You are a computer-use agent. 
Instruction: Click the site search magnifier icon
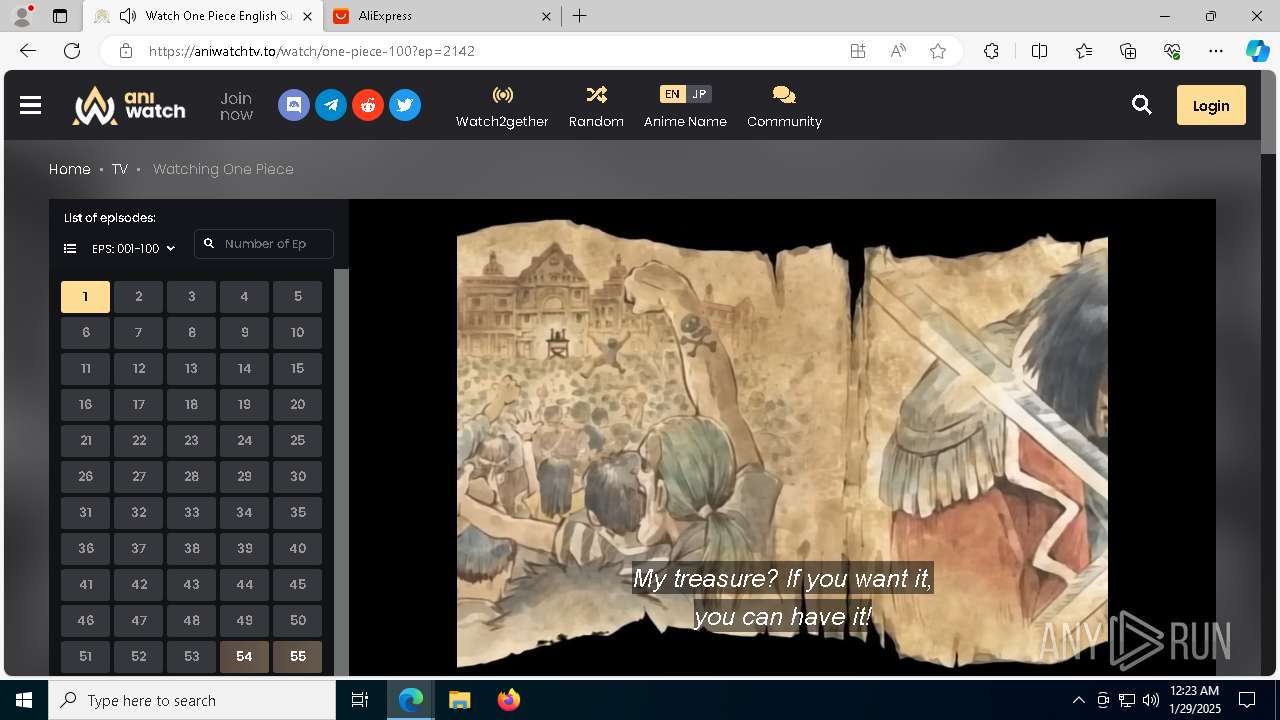tap(1142, 105)
